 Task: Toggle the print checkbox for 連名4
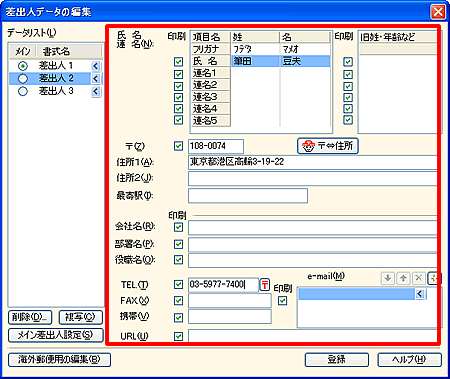178,109
